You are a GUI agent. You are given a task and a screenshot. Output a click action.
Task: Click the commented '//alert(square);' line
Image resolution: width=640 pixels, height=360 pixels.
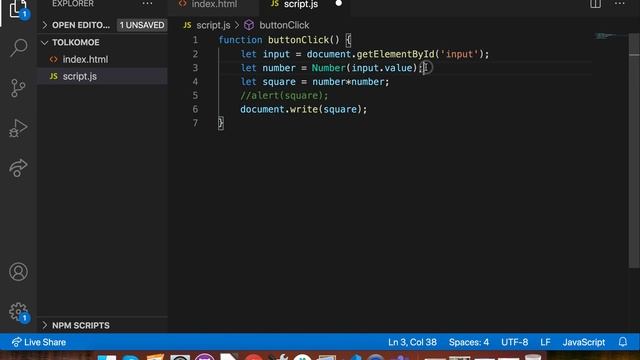click(284, 96)
